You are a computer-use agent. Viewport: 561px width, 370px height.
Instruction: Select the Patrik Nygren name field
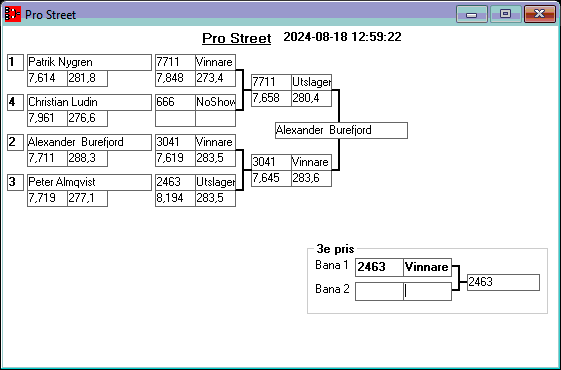[x=89, y=62]
